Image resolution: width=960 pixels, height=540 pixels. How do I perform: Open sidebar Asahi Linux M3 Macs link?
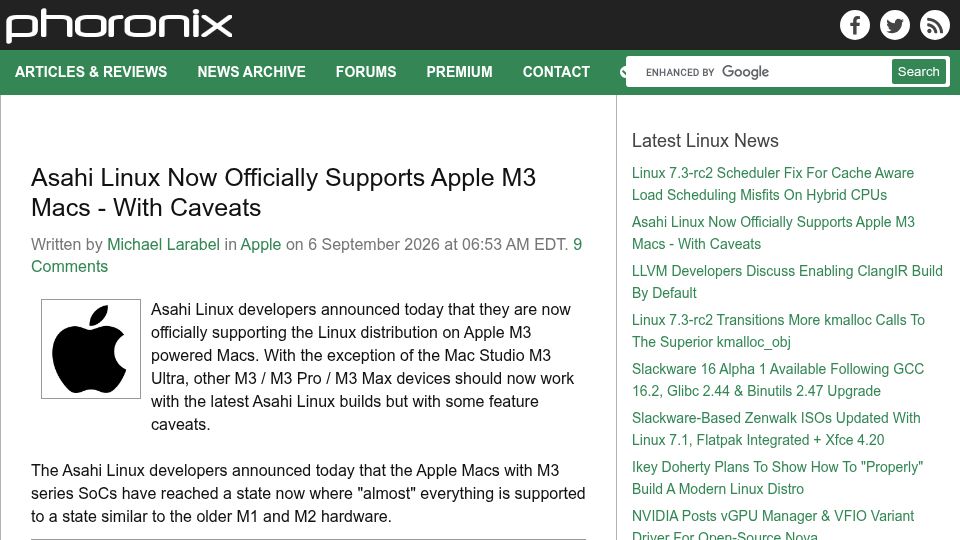[x=773, y=233]
